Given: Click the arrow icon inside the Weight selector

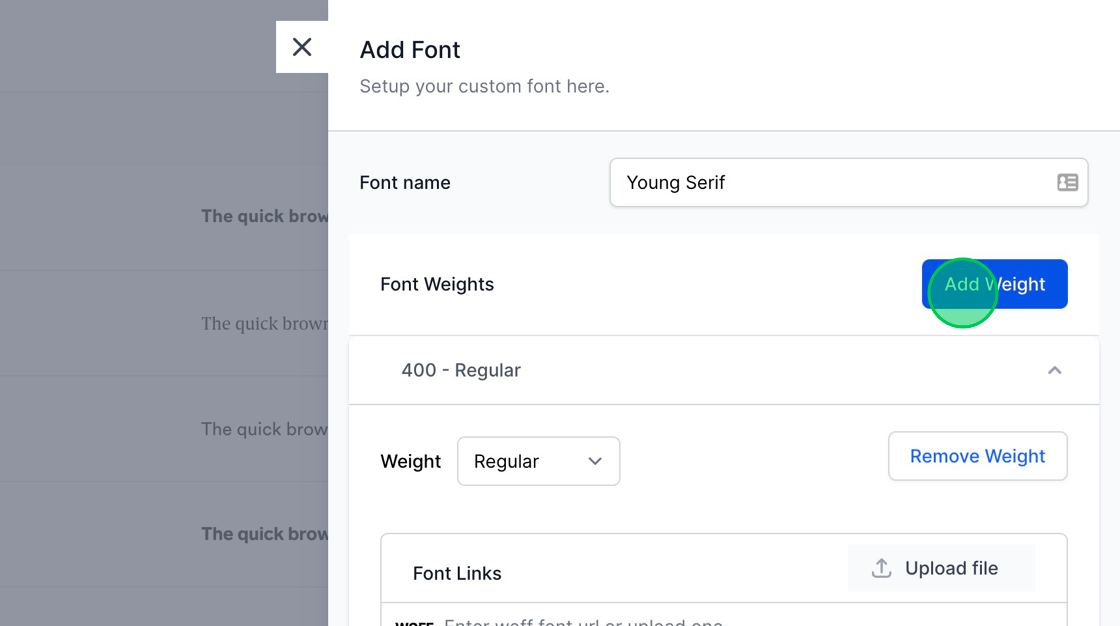Looking at the screenshot, I should pyautogui.click(x=595, y=461).
